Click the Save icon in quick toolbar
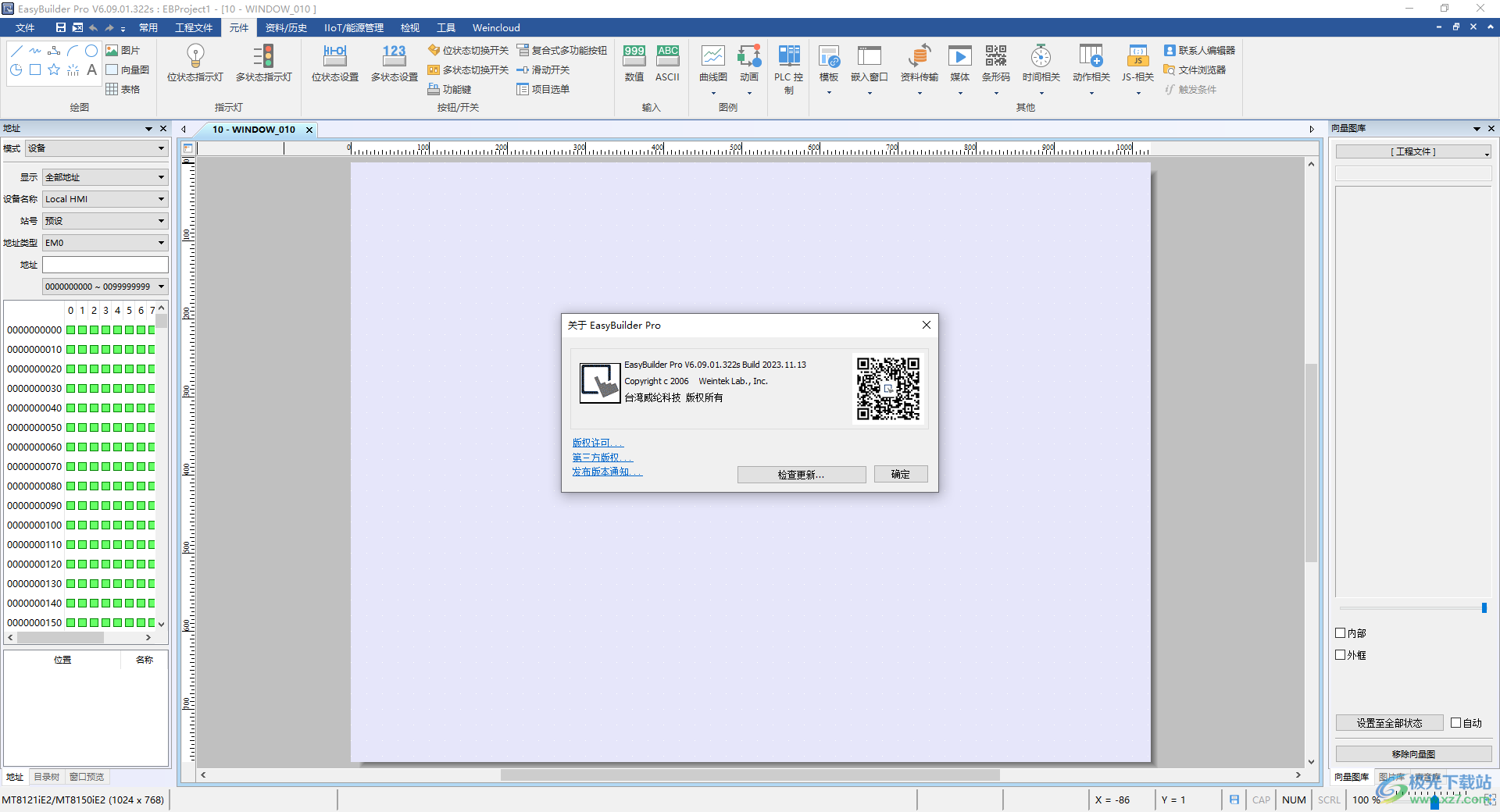Viewport: 1500px width, 812px height. point(61,27)
